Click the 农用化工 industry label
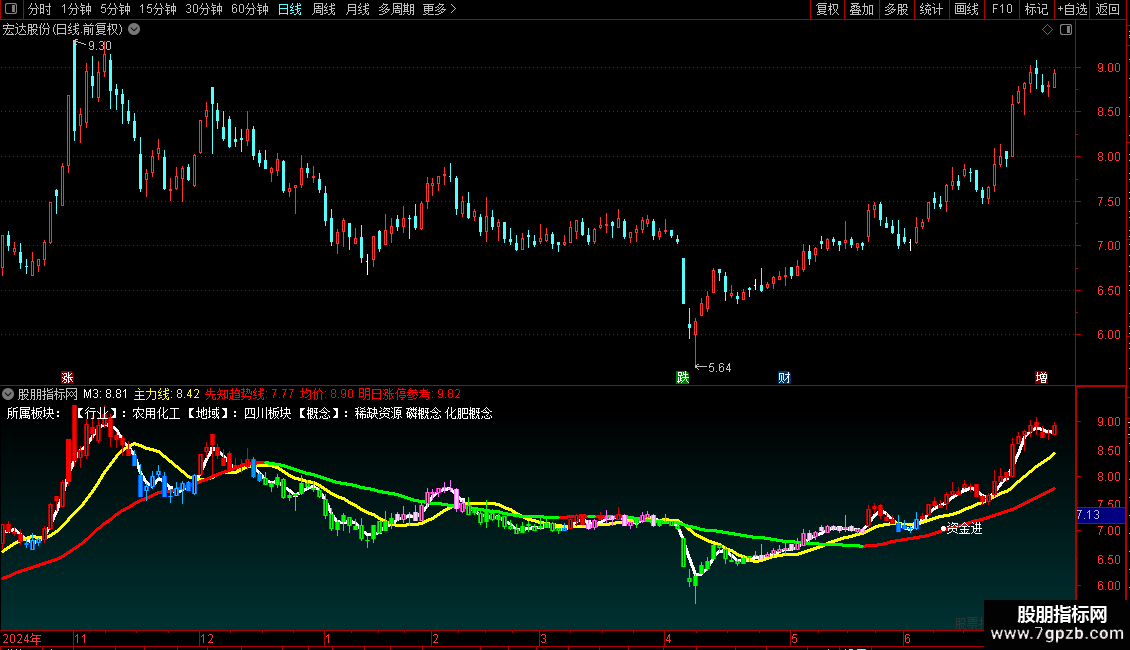This screenshot has width=1130, height=650. [156, 414]
